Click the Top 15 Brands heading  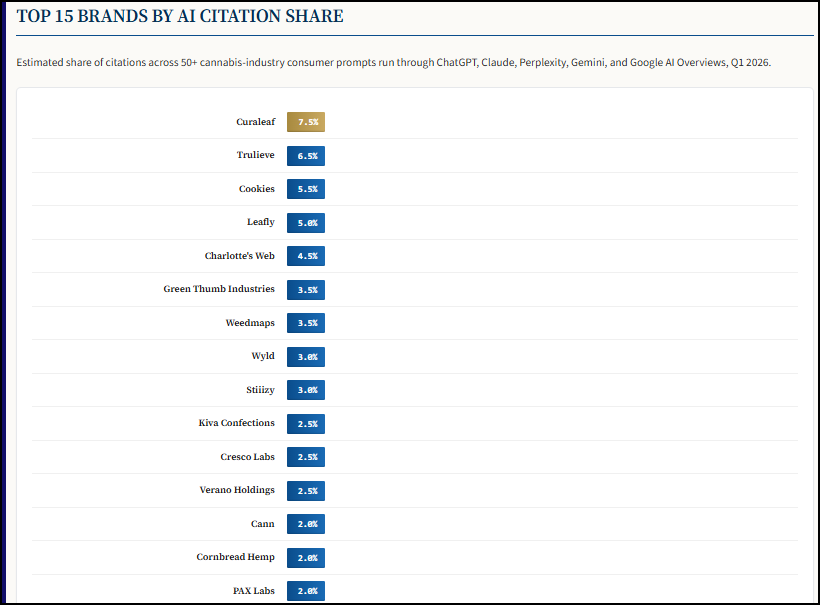point(180,16)
